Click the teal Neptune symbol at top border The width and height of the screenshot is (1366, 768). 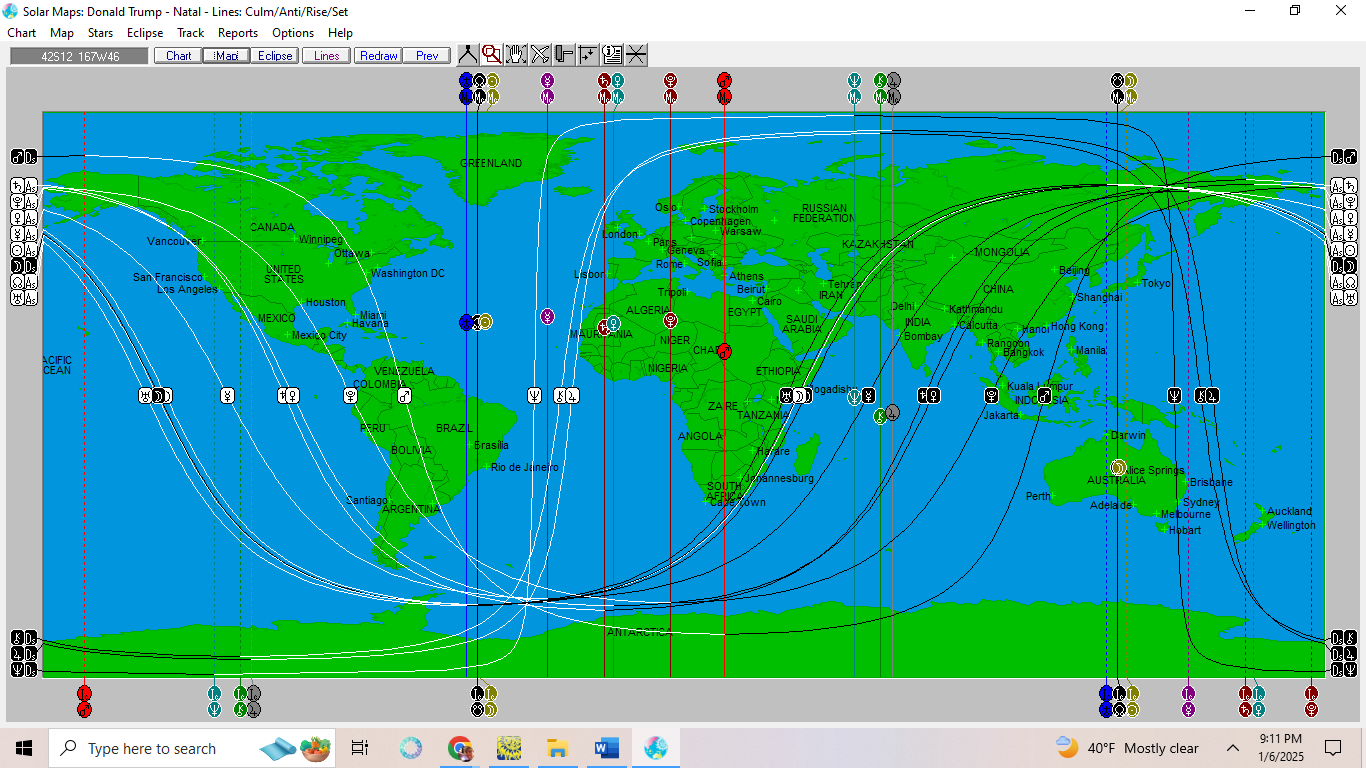(x=854, y=80)
